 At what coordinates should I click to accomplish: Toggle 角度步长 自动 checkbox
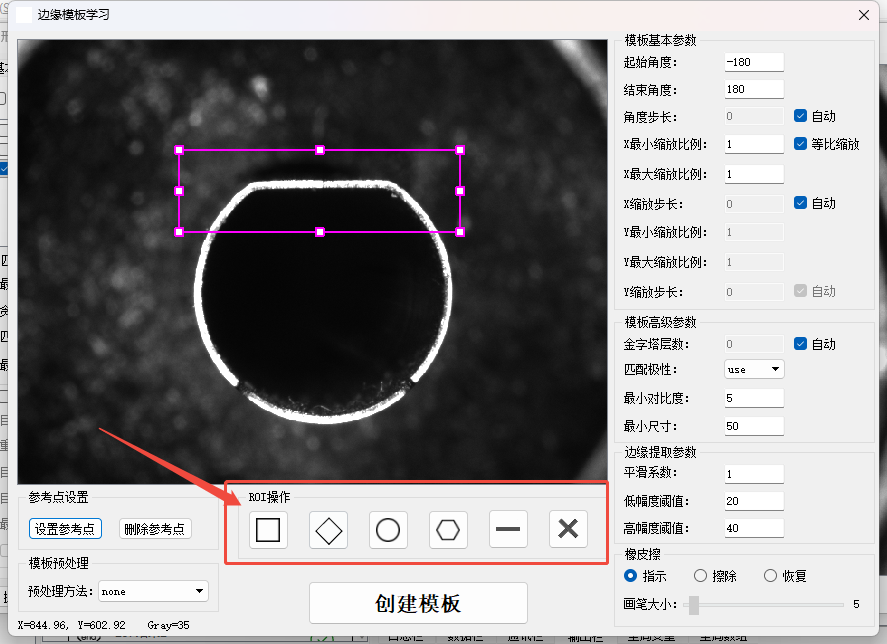coord(801,116)
